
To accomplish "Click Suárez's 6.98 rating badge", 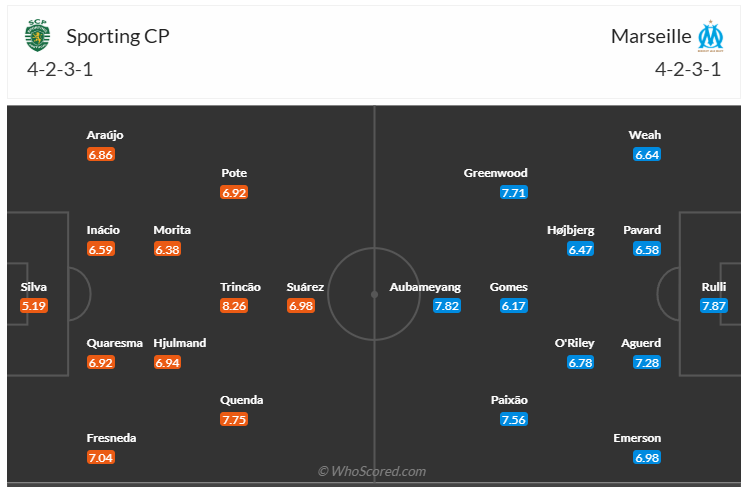I will click(301, 306).
